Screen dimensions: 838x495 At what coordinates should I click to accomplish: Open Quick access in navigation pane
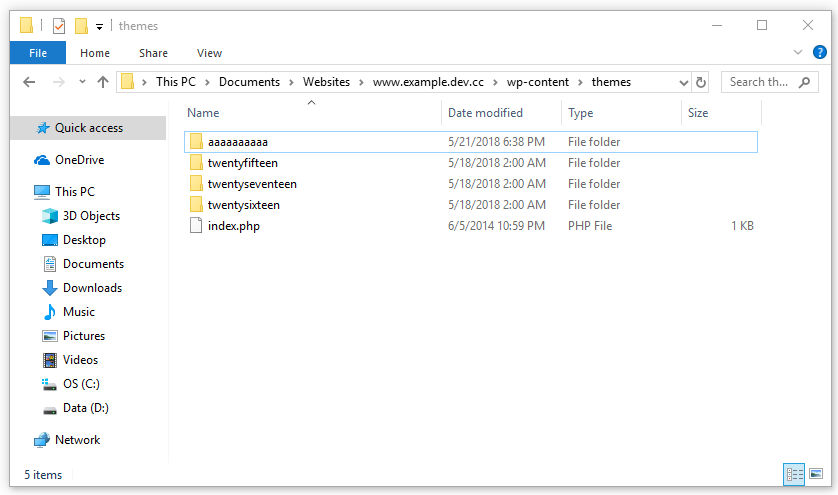point(88,128)
